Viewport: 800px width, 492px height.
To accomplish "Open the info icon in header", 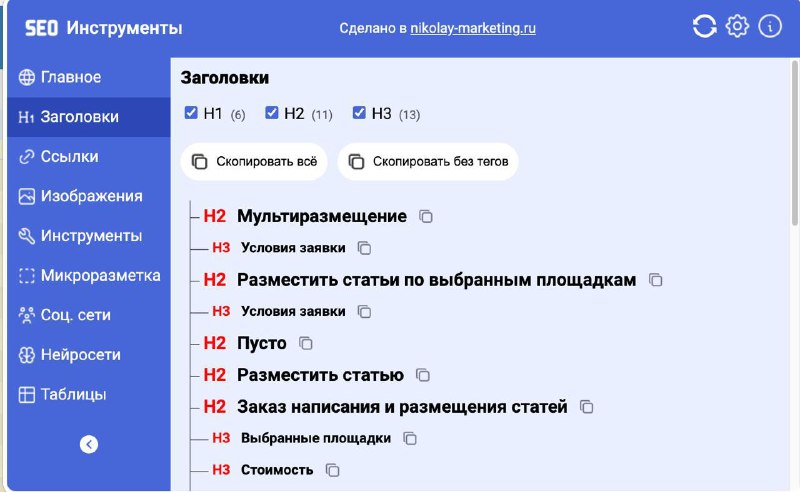I will pos(770,26).
